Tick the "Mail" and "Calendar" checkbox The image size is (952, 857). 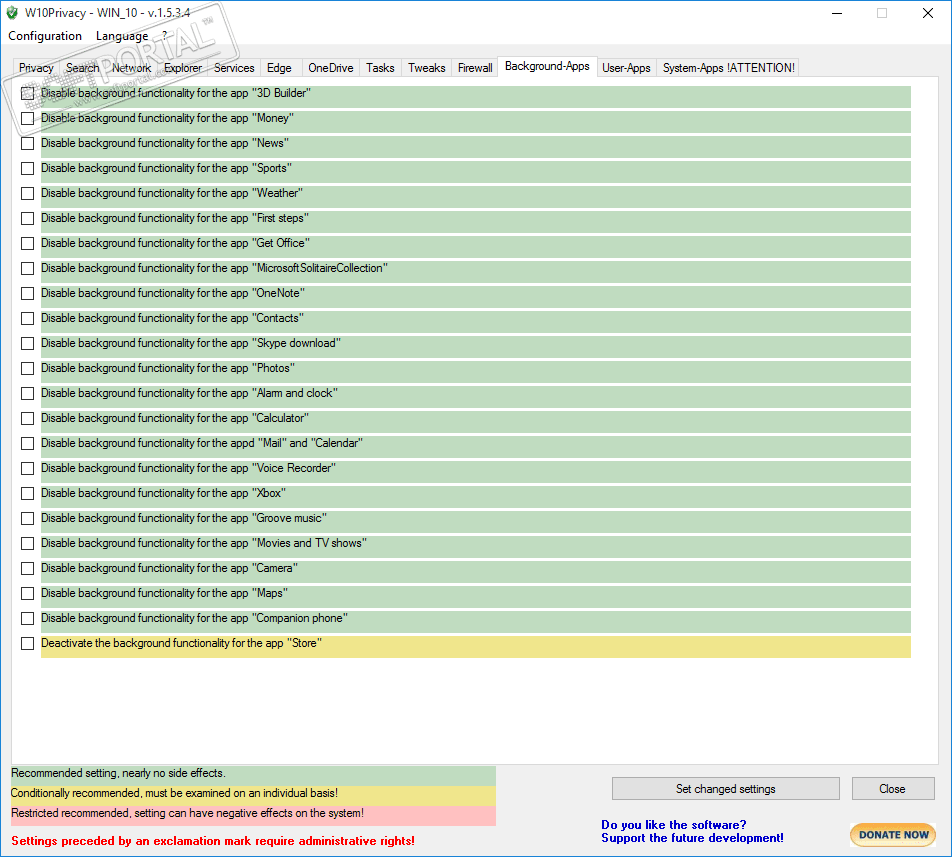coord(27,444)
